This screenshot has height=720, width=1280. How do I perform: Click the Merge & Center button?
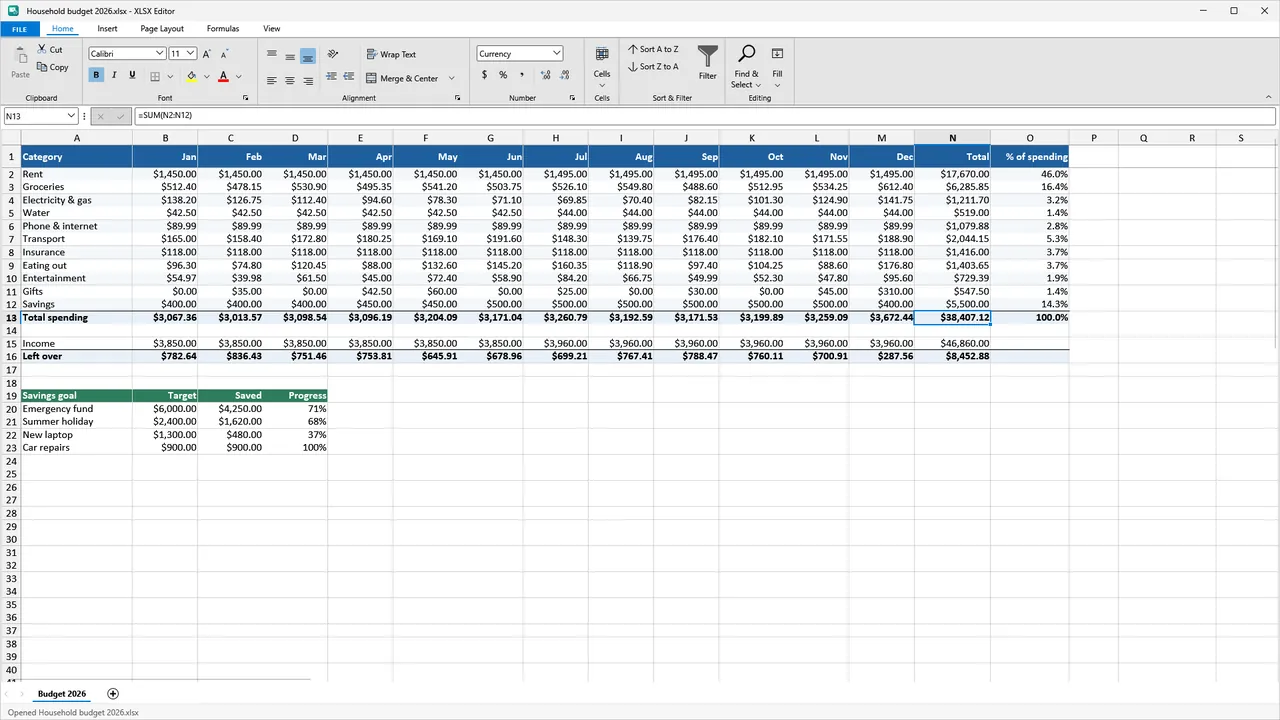(x=402, y=78)
